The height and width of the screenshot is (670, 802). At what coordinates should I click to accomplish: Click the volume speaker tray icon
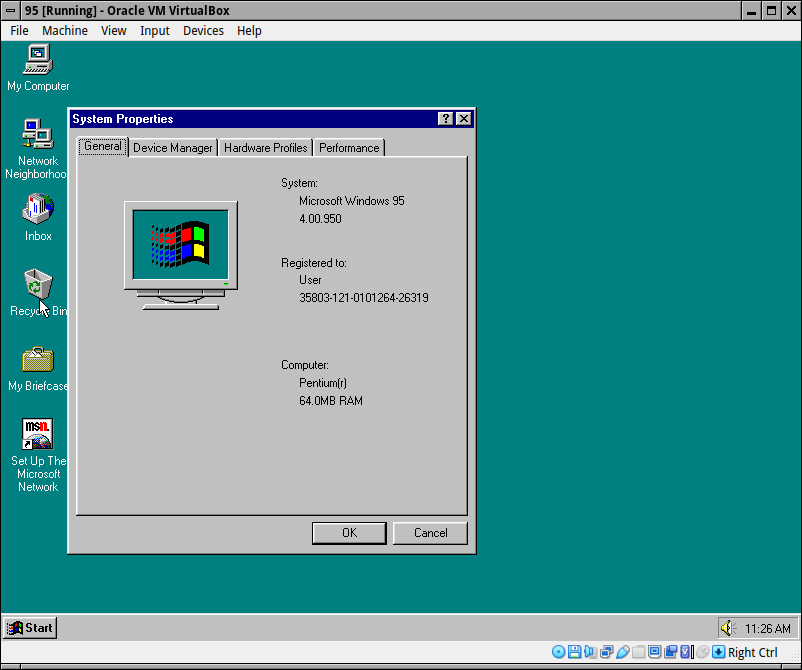(x=728, y=628)
